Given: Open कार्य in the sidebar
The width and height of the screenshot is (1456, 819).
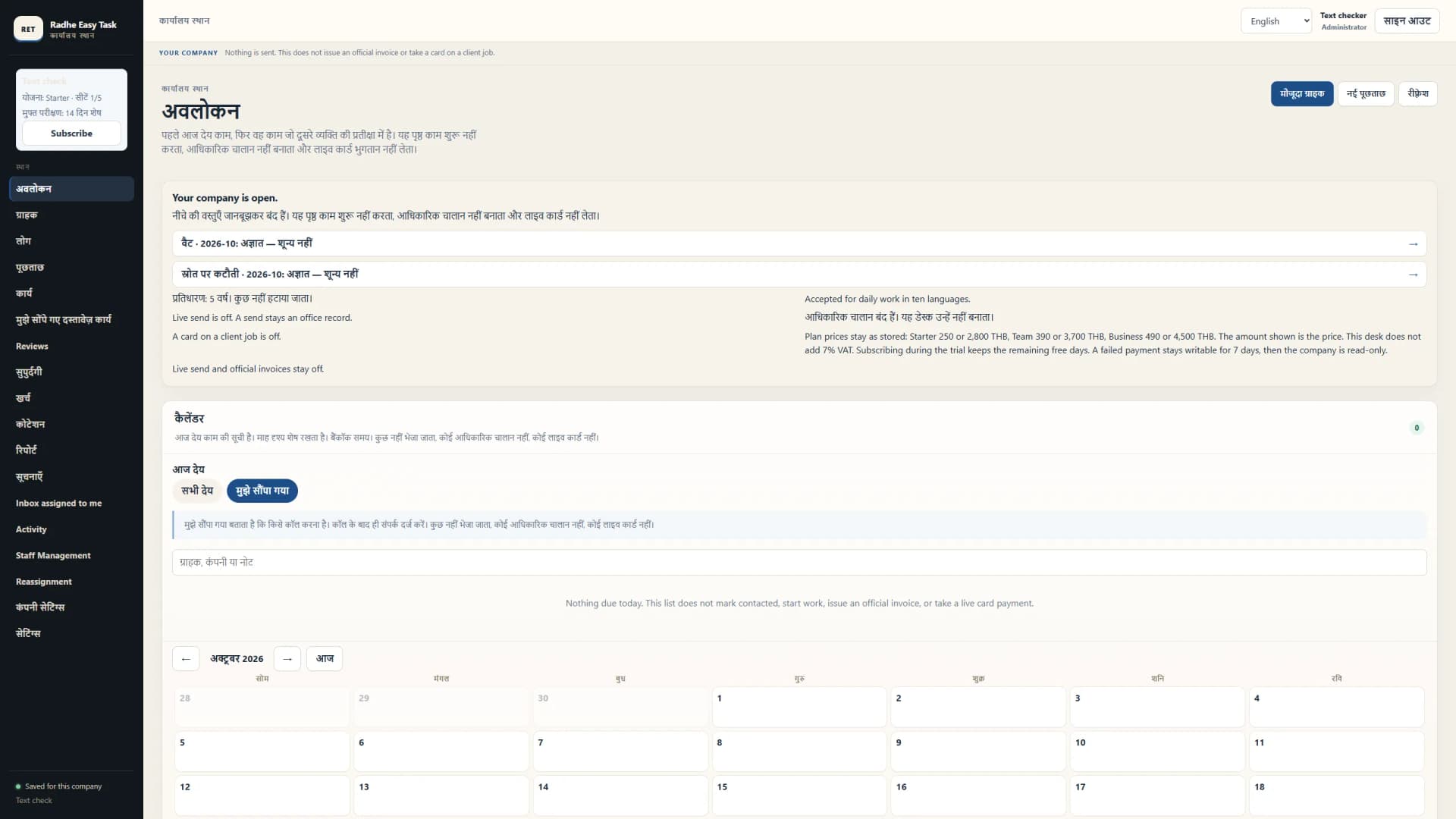Looking at the screenshot, I should click(71, 293).
